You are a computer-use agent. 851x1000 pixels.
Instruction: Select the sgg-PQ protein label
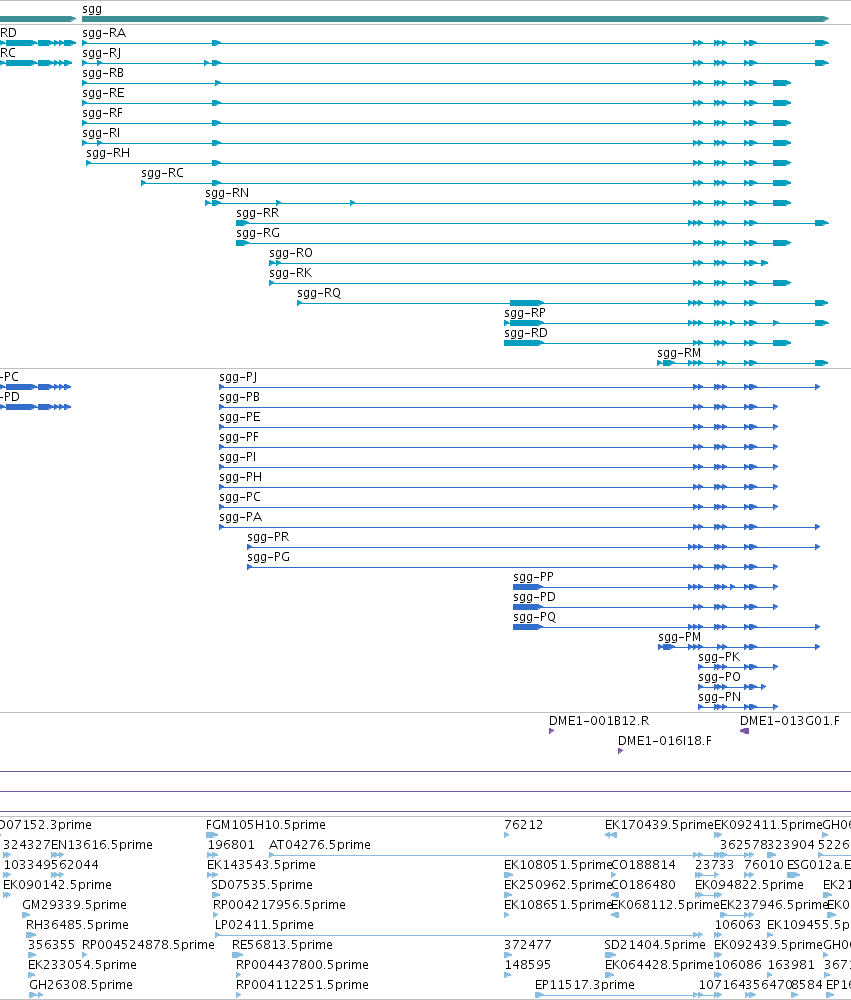pos(534,617)
